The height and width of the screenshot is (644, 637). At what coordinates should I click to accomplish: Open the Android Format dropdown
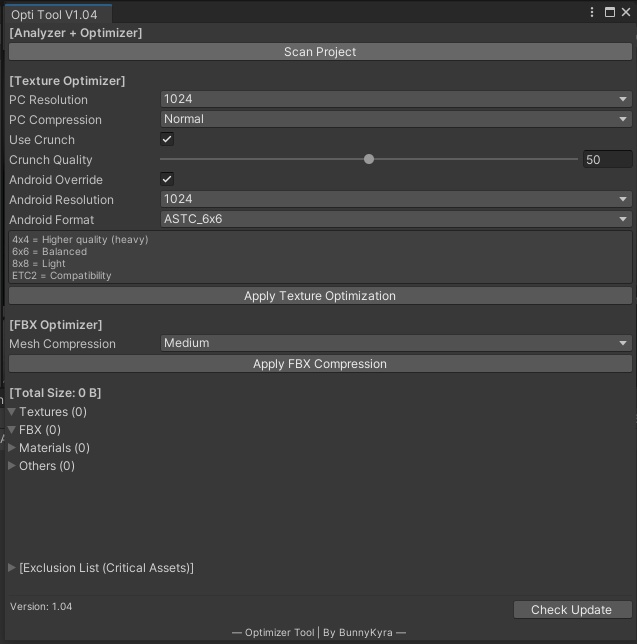pyautogui.click(x=396, y=219)
